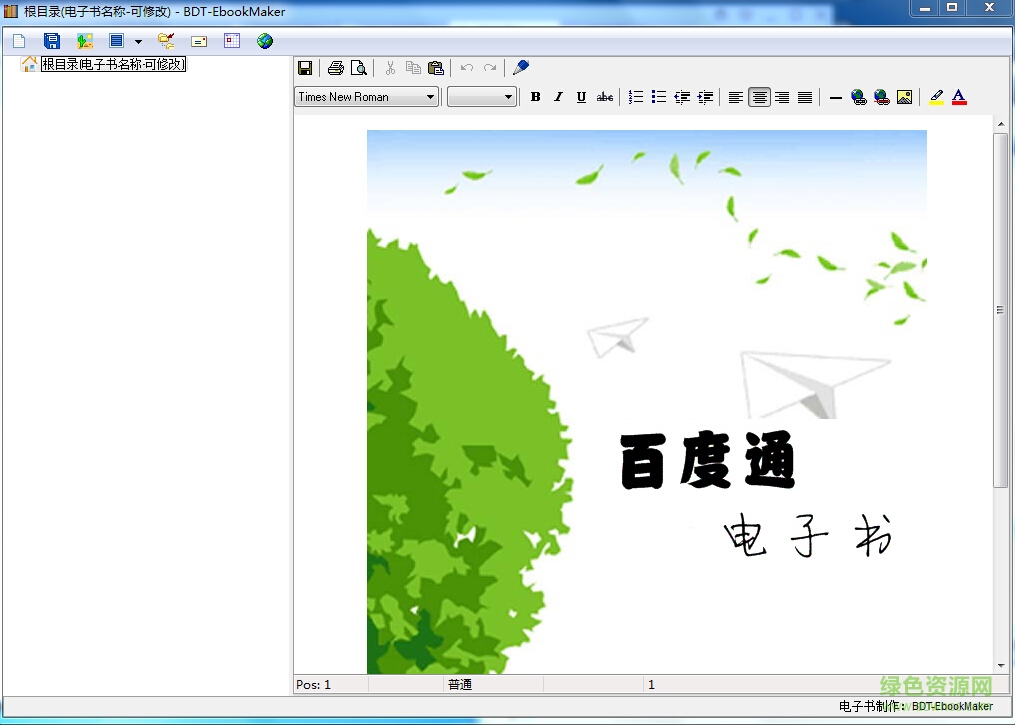Undo the last edit
The width and height of the screenshot is (1015, 725).
coord(466,67)
